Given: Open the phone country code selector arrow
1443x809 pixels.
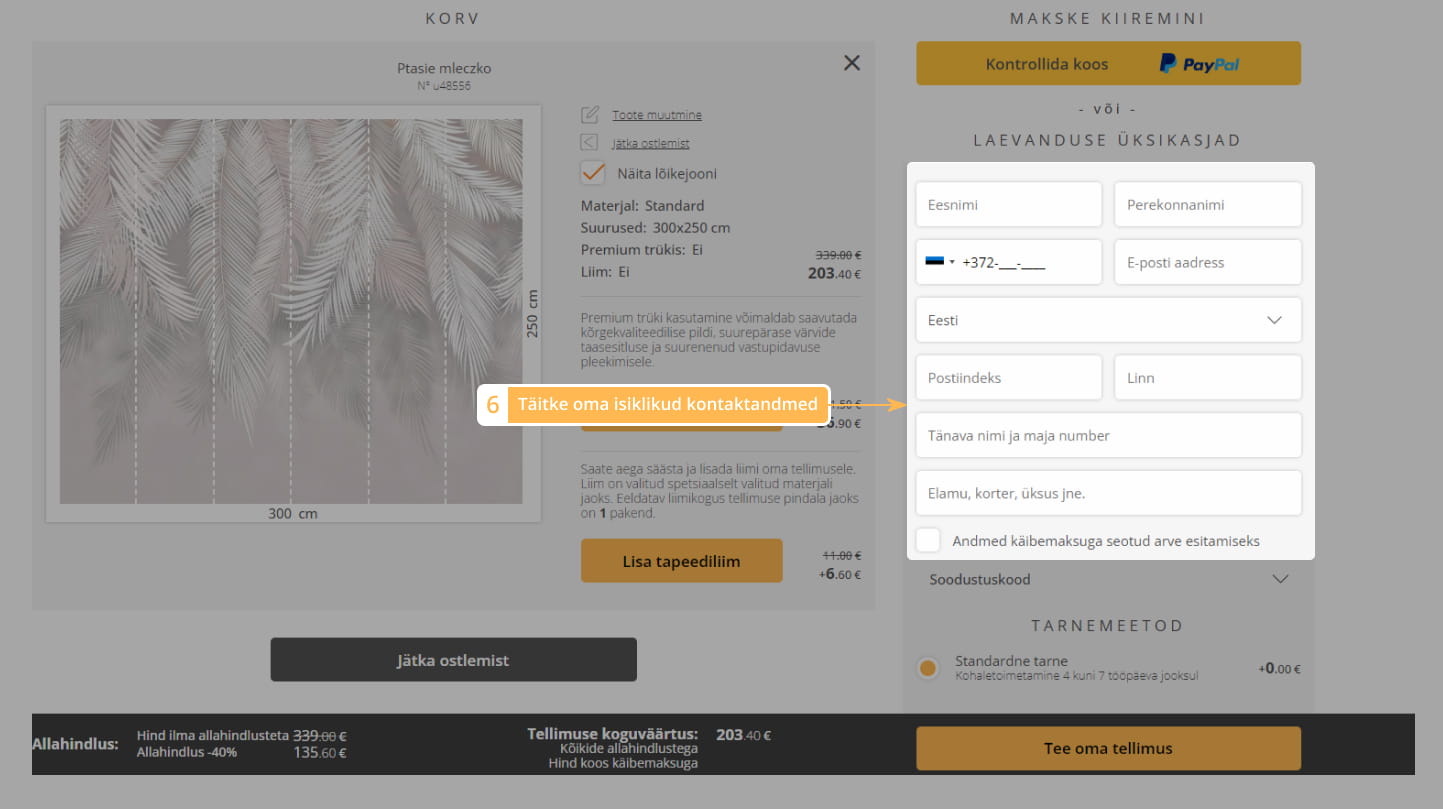Looking at the screenshot, I should [952, 263].
